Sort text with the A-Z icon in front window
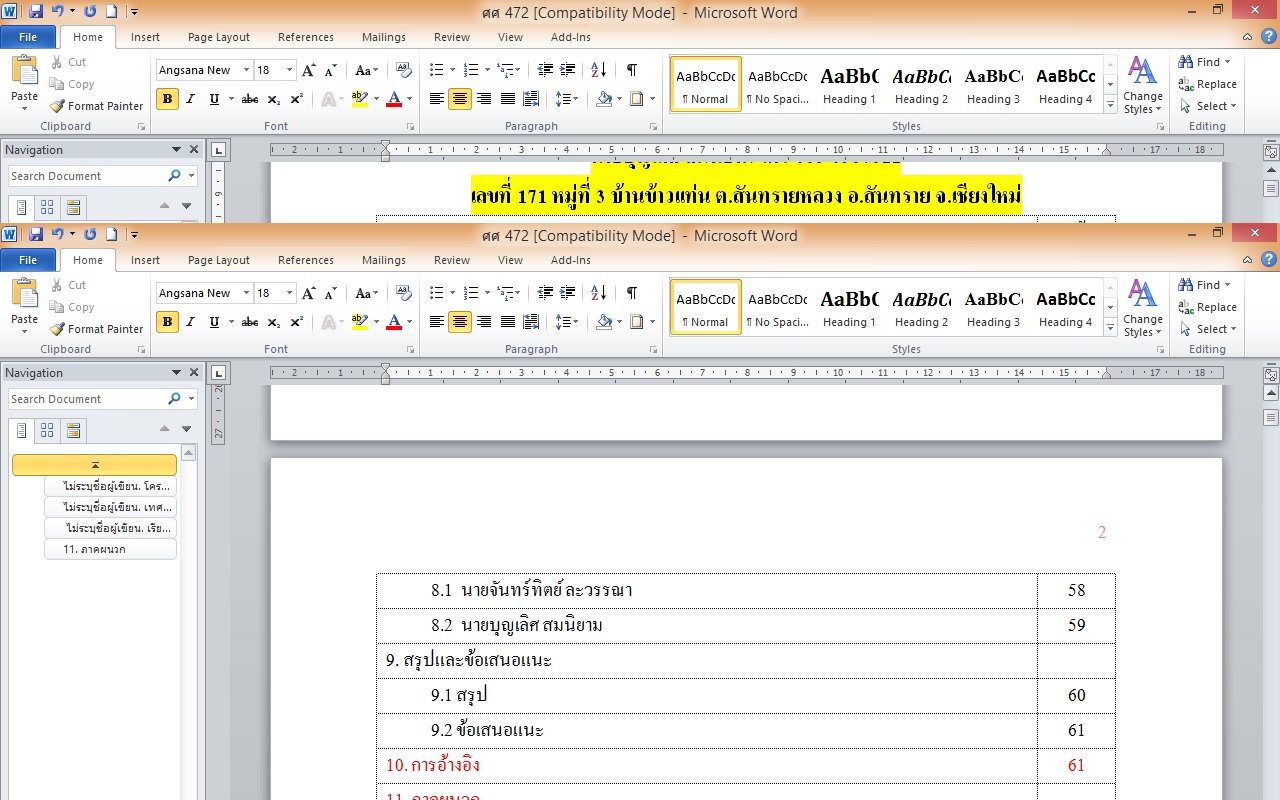1280x800 pixels. pyautogui.click(x=598, y=293)
